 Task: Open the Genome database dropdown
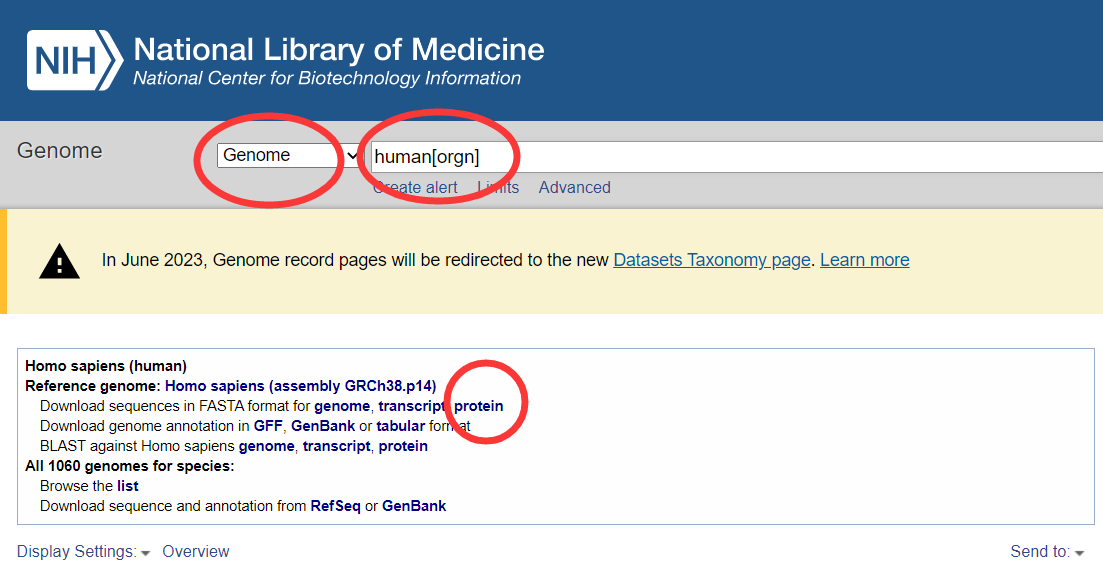(290, 155)
